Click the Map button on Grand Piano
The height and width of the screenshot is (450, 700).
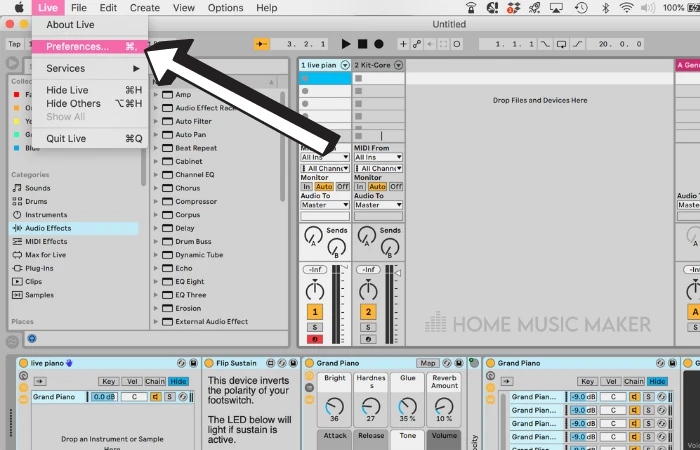click(x=427, y=363)
